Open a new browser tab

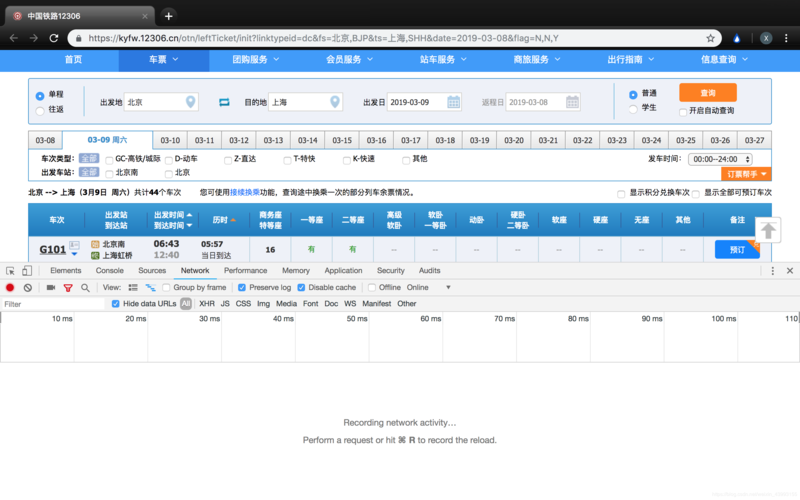tap(168, 16)
